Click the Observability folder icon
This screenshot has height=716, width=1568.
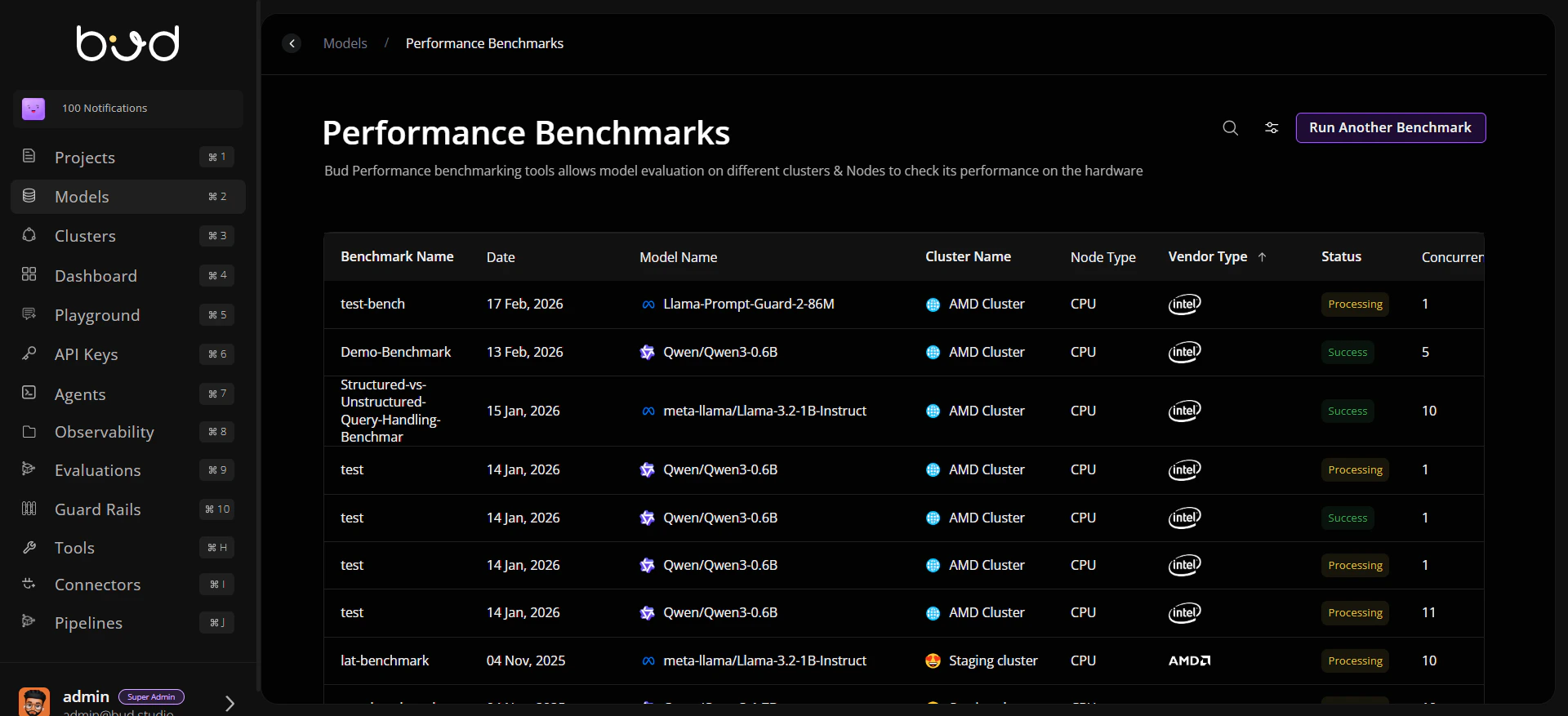(29, 432)
